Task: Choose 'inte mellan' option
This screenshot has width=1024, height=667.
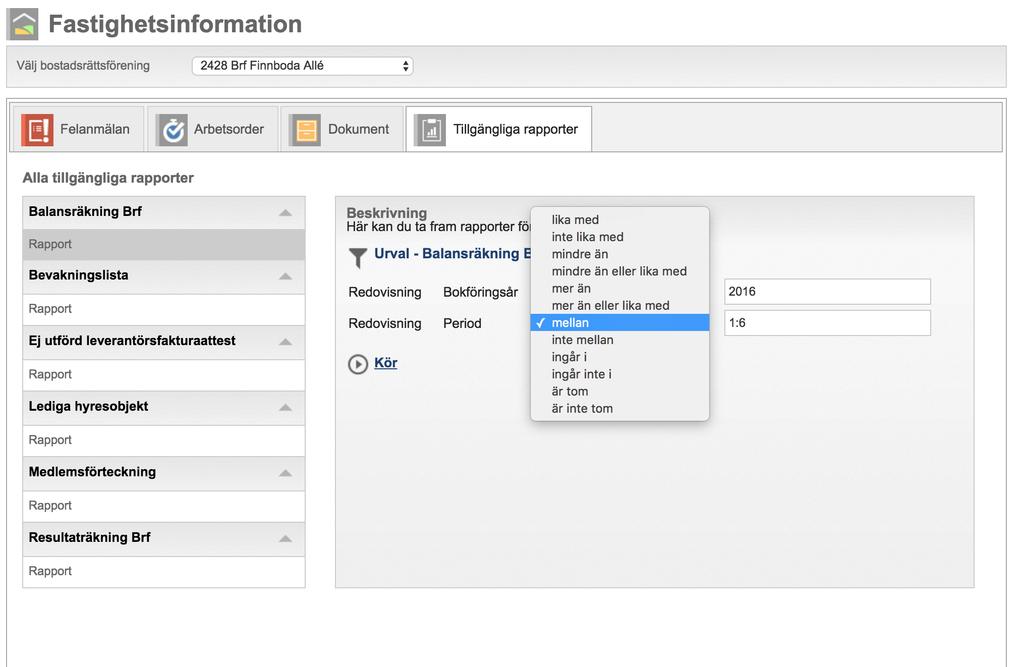Action: 620,340
